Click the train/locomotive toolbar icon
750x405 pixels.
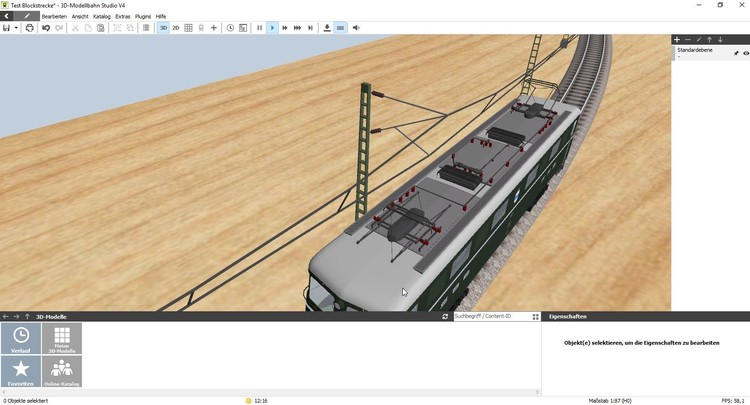(201, 28)
